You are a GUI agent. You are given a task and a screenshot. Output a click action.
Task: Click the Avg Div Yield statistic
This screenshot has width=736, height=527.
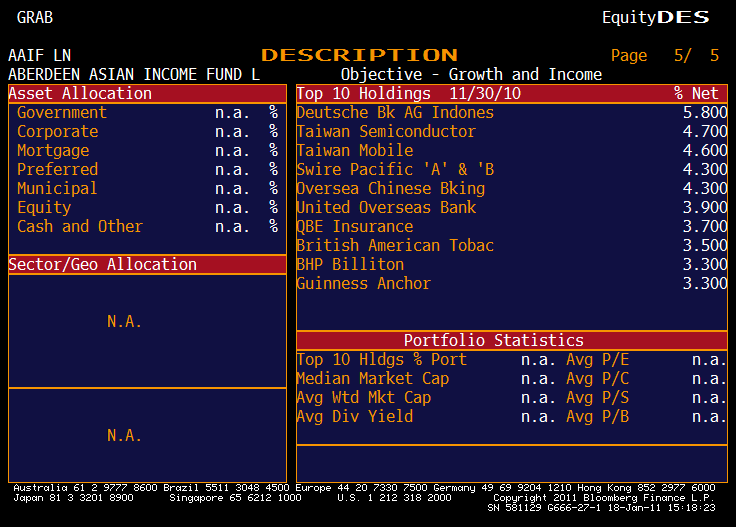click(354, 417)
